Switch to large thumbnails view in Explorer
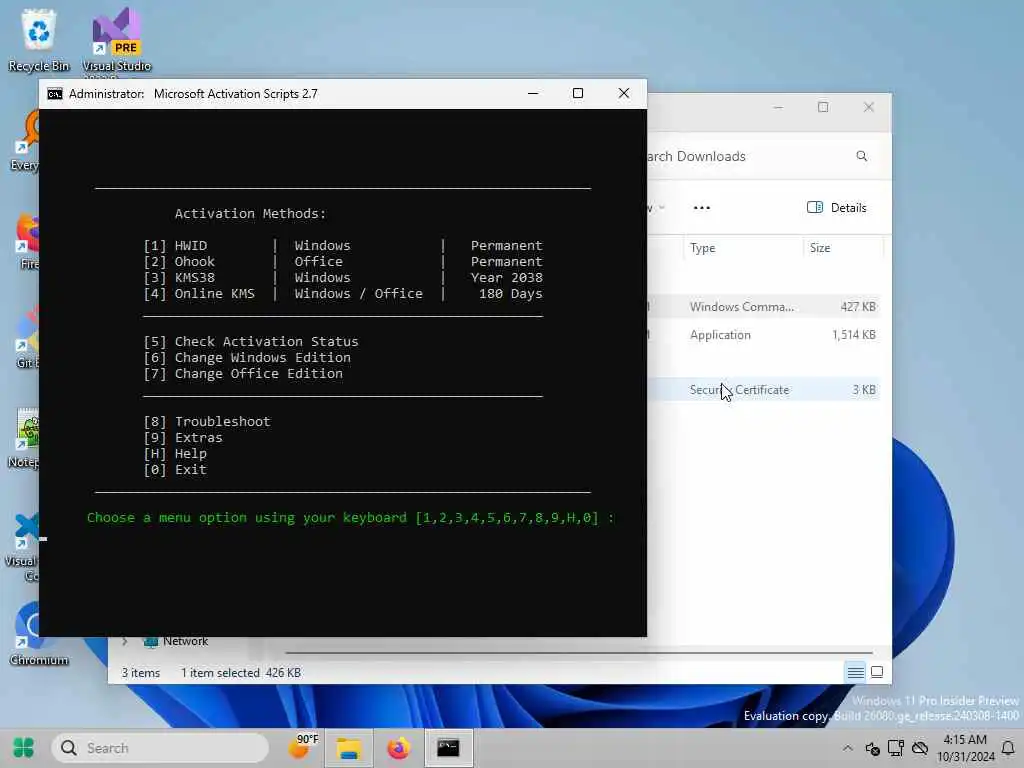Image resolution: width=1024 pixels, height=768 pixels. 877,672
